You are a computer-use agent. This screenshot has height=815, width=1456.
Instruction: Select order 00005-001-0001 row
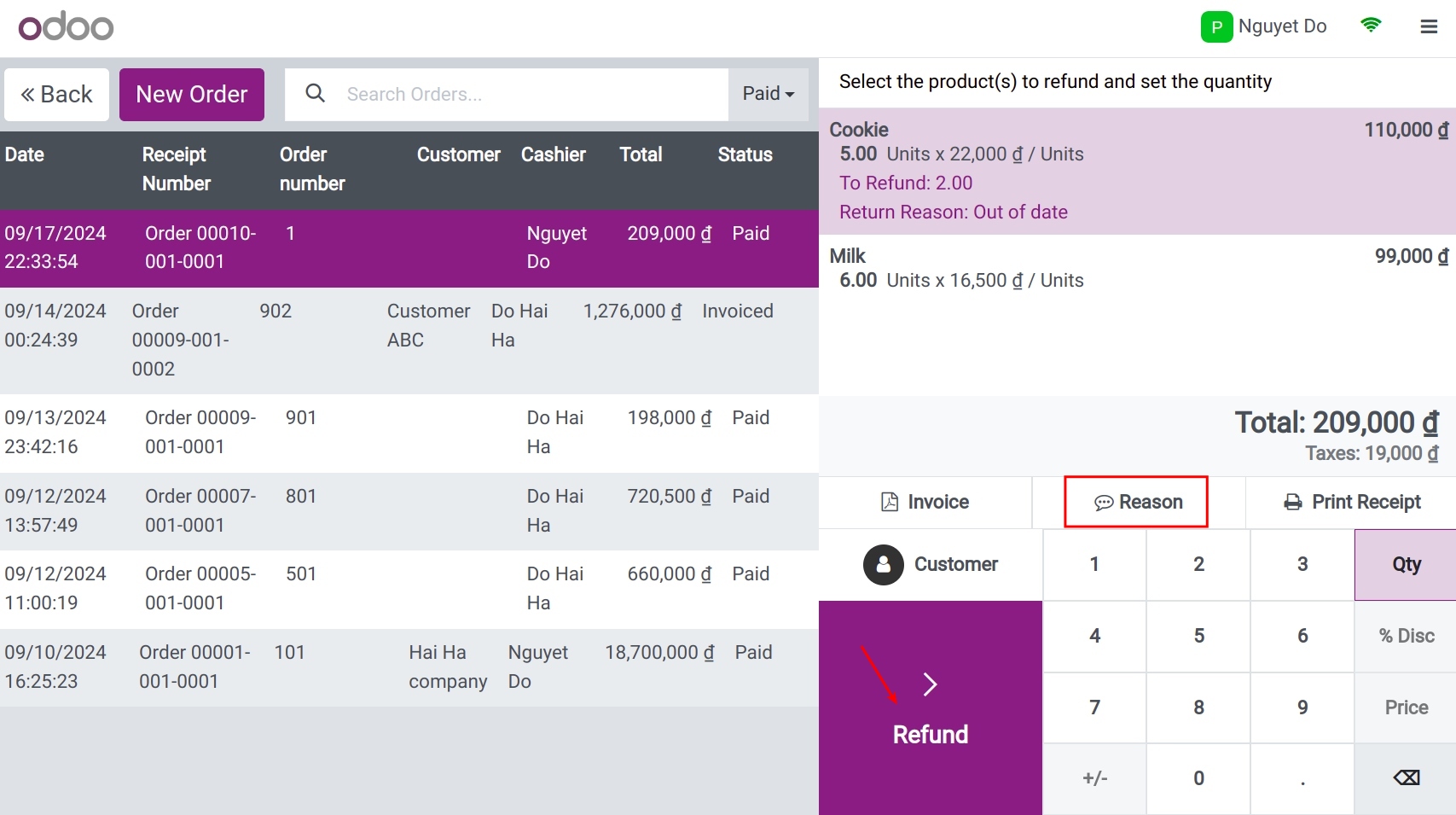(409, 589)
